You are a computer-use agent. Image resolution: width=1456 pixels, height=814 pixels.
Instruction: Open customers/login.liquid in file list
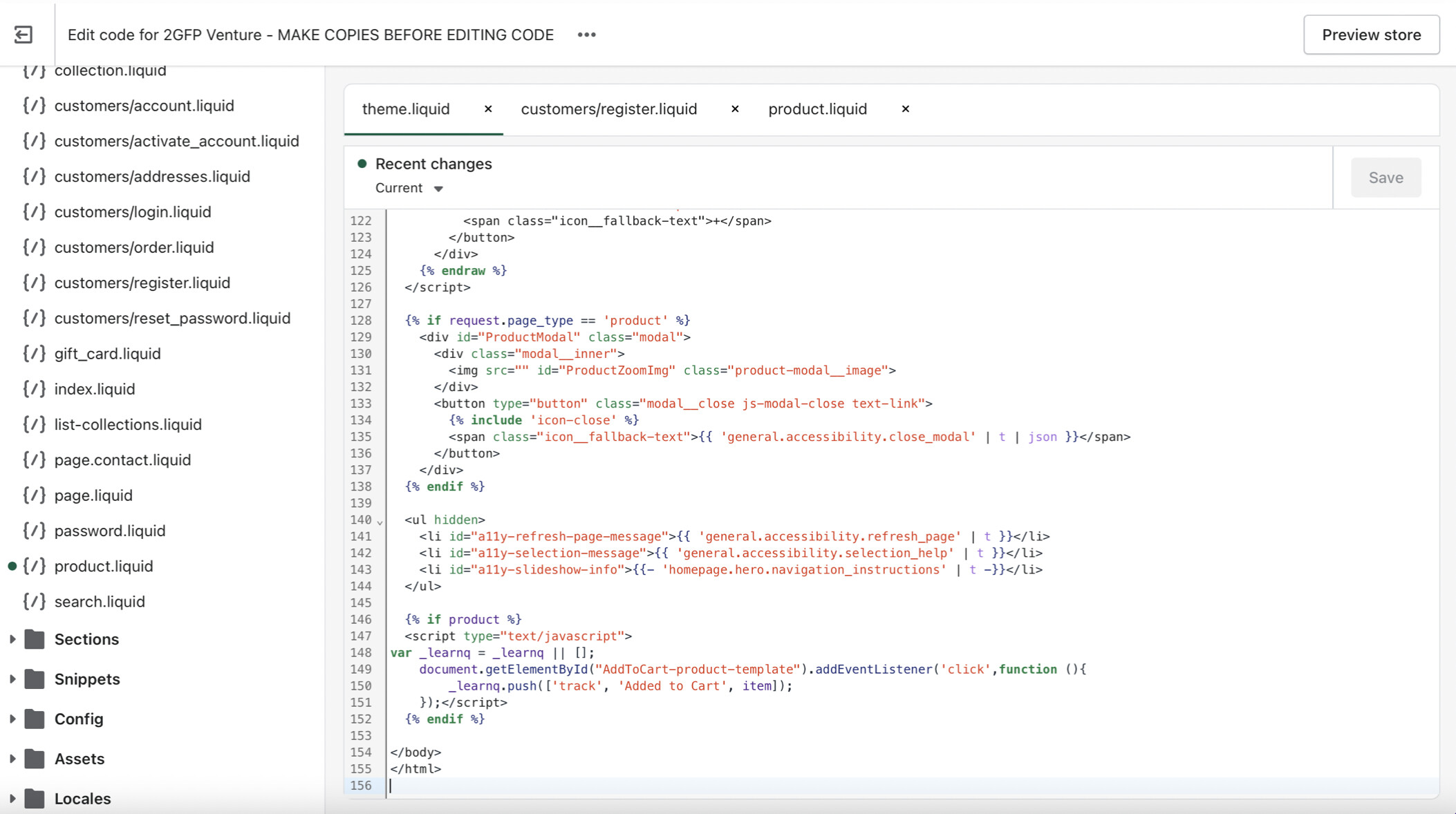click(x=133, y=212)
